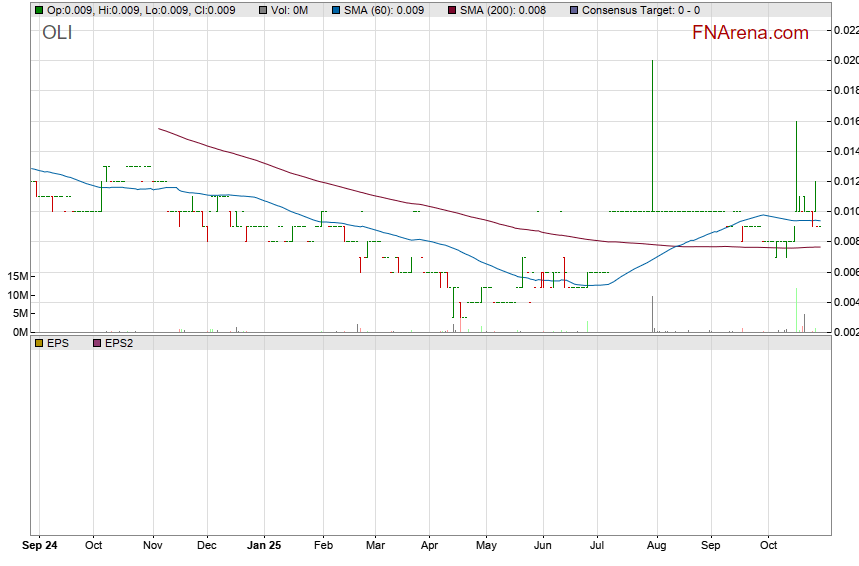Select the SMA (200): 0.008 legend text
Viewport: 859px width, 566px height.
[503, 10]
